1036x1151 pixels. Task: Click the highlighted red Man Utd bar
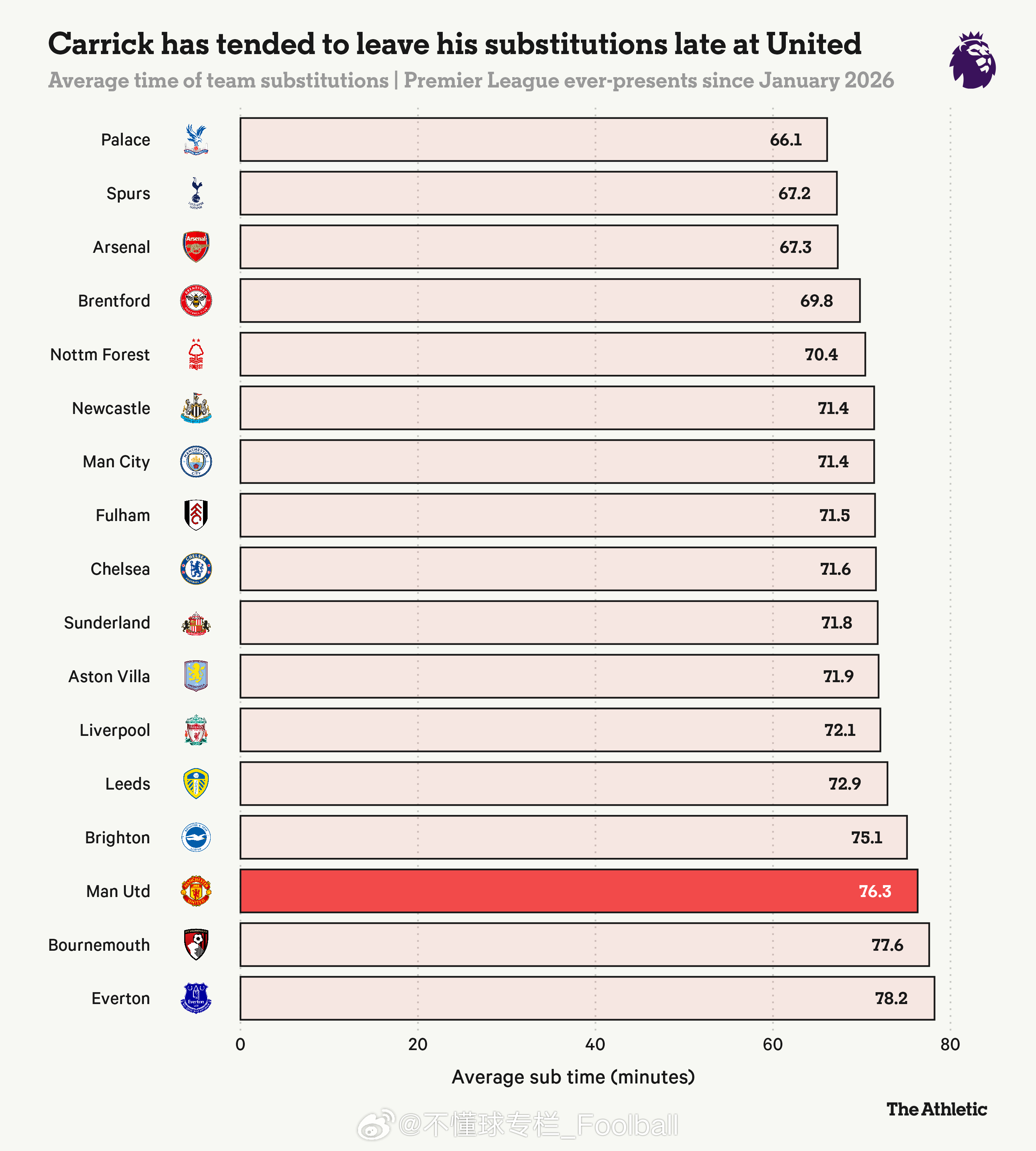click(x=578, y=891)
